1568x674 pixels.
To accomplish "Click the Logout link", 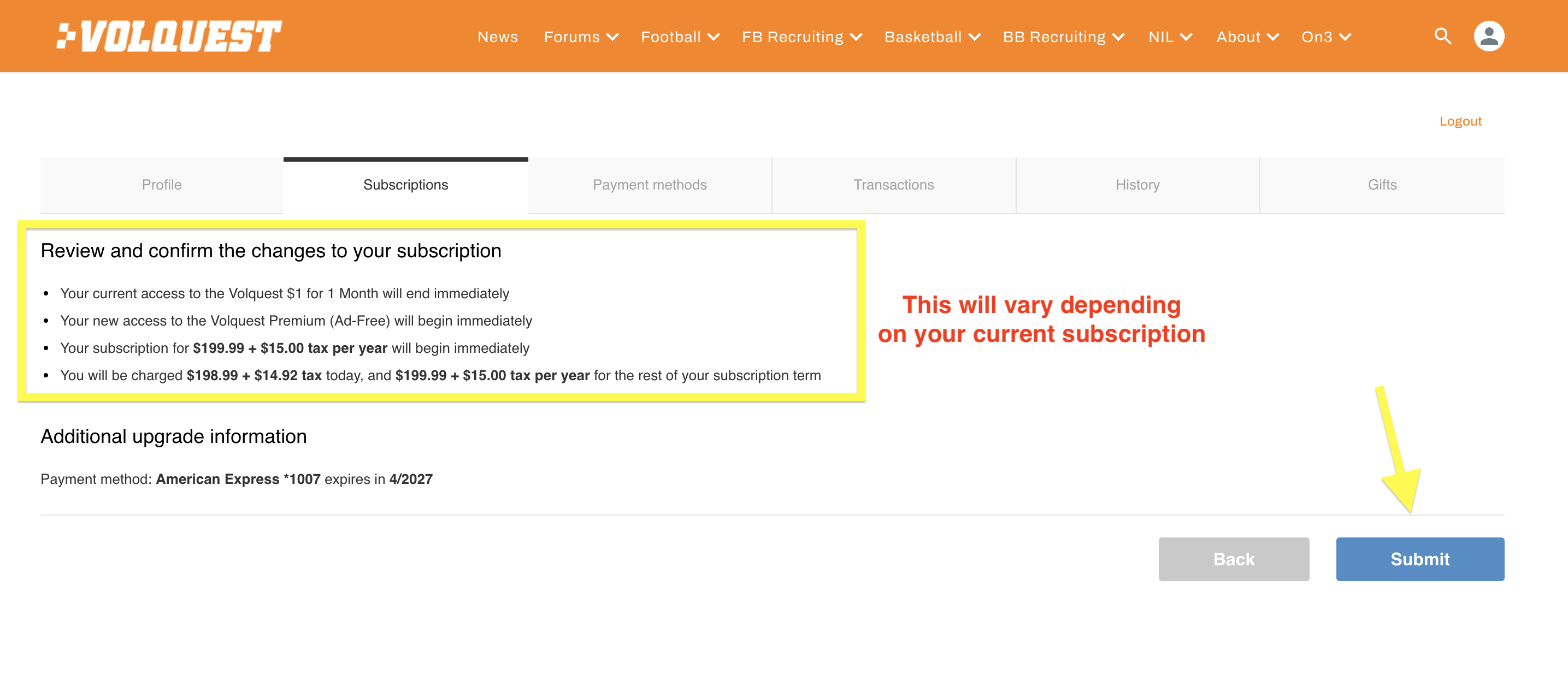I will tap(1460, 121).
